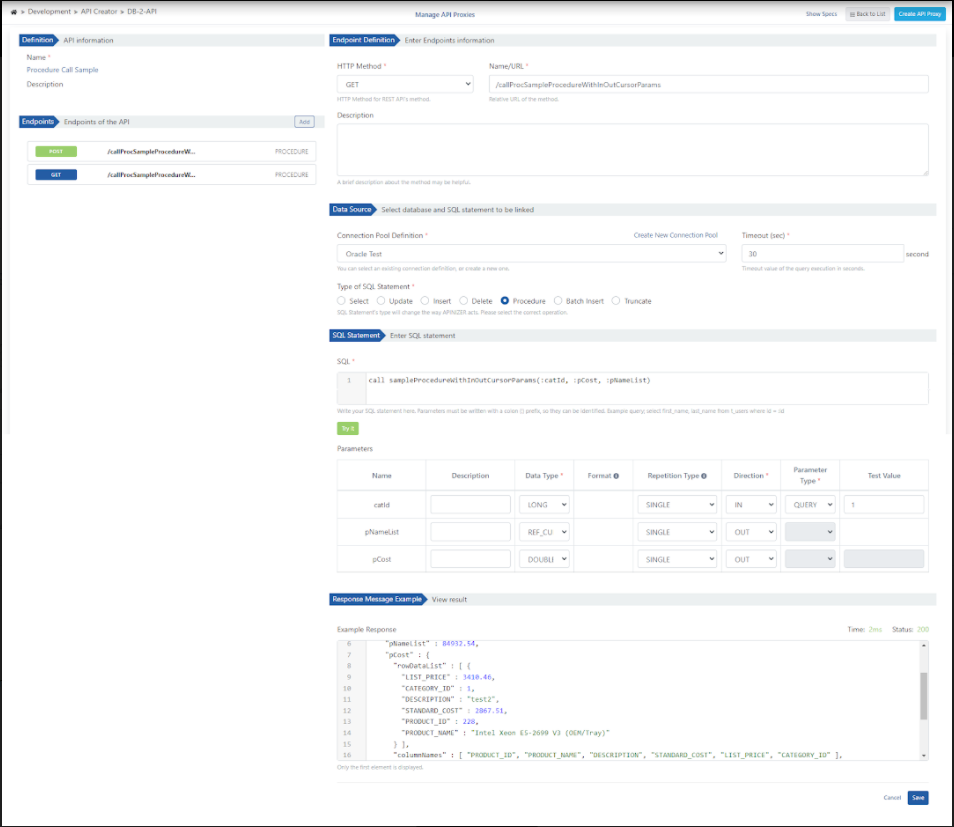The width and height of the screenshot is (954, 827).
Task: Click the green POST endpoint badge
Action: point(56,151)
